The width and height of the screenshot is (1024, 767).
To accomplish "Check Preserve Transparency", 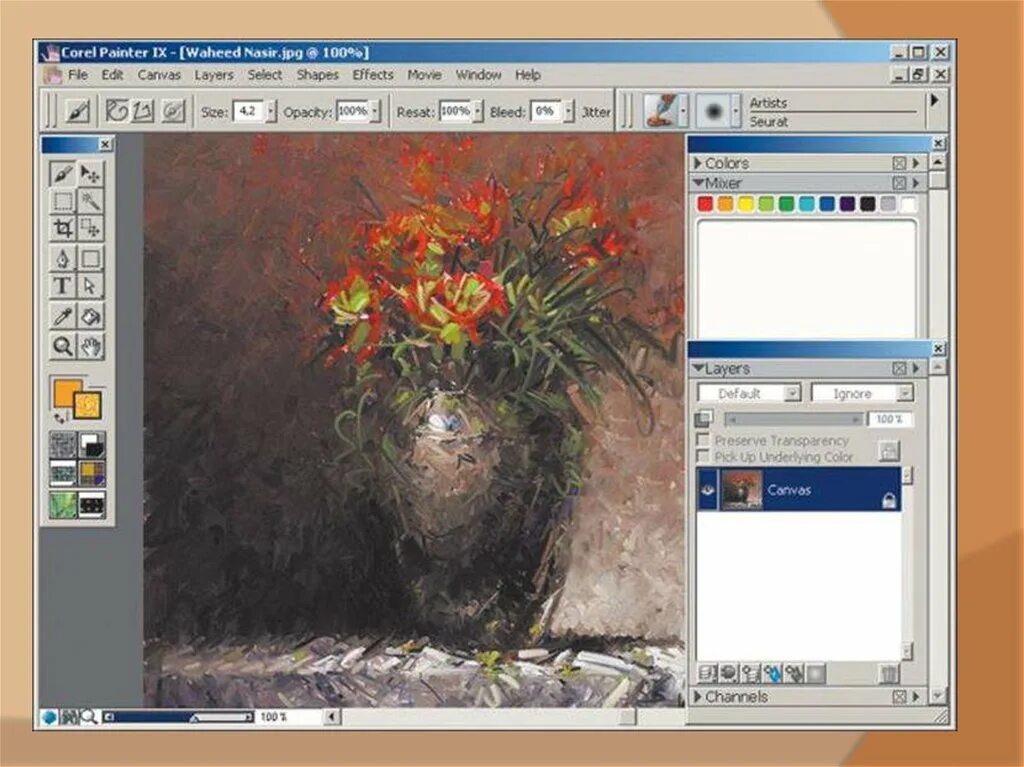I will [x=703, y=439].
